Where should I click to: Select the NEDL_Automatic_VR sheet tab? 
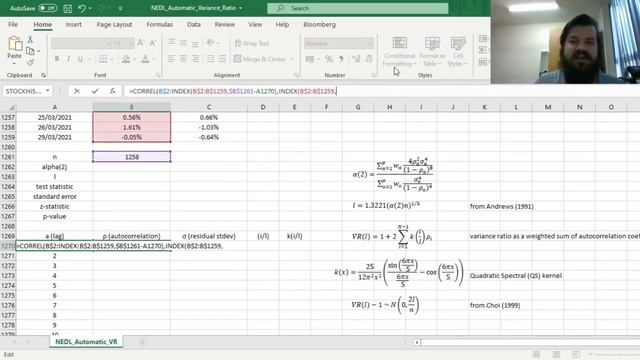pos(86,342)
